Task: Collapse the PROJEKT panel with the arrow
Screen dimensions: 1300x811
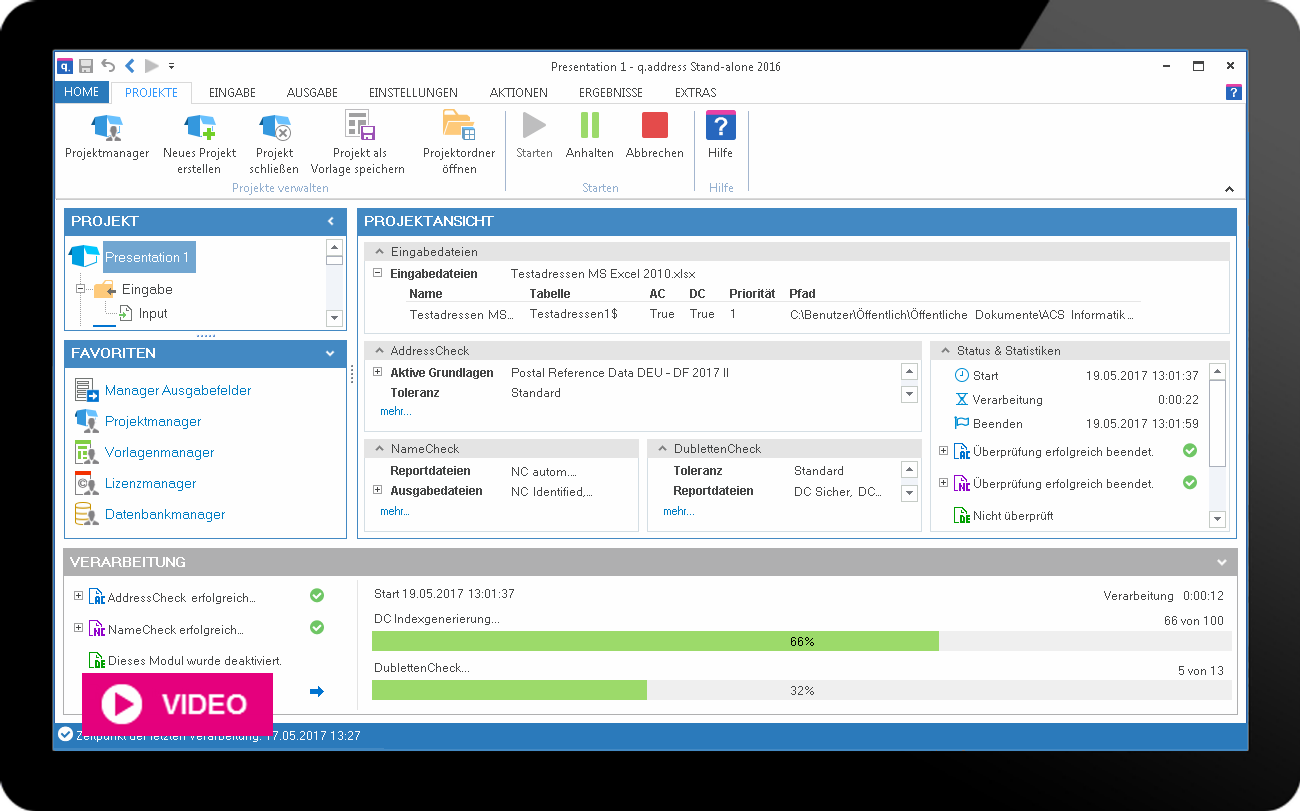Action: point(331,221)
